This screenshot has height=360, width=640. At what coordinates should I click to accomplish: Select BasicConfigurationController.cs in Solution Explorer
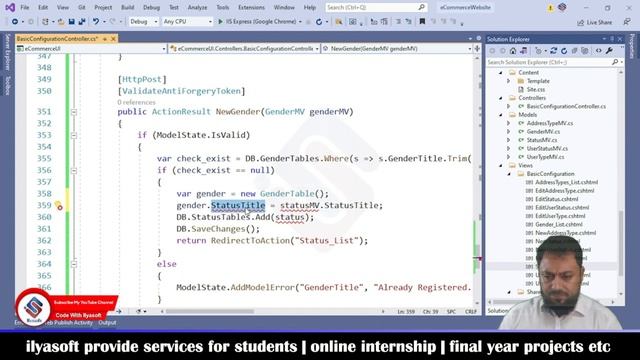[566, 106]
